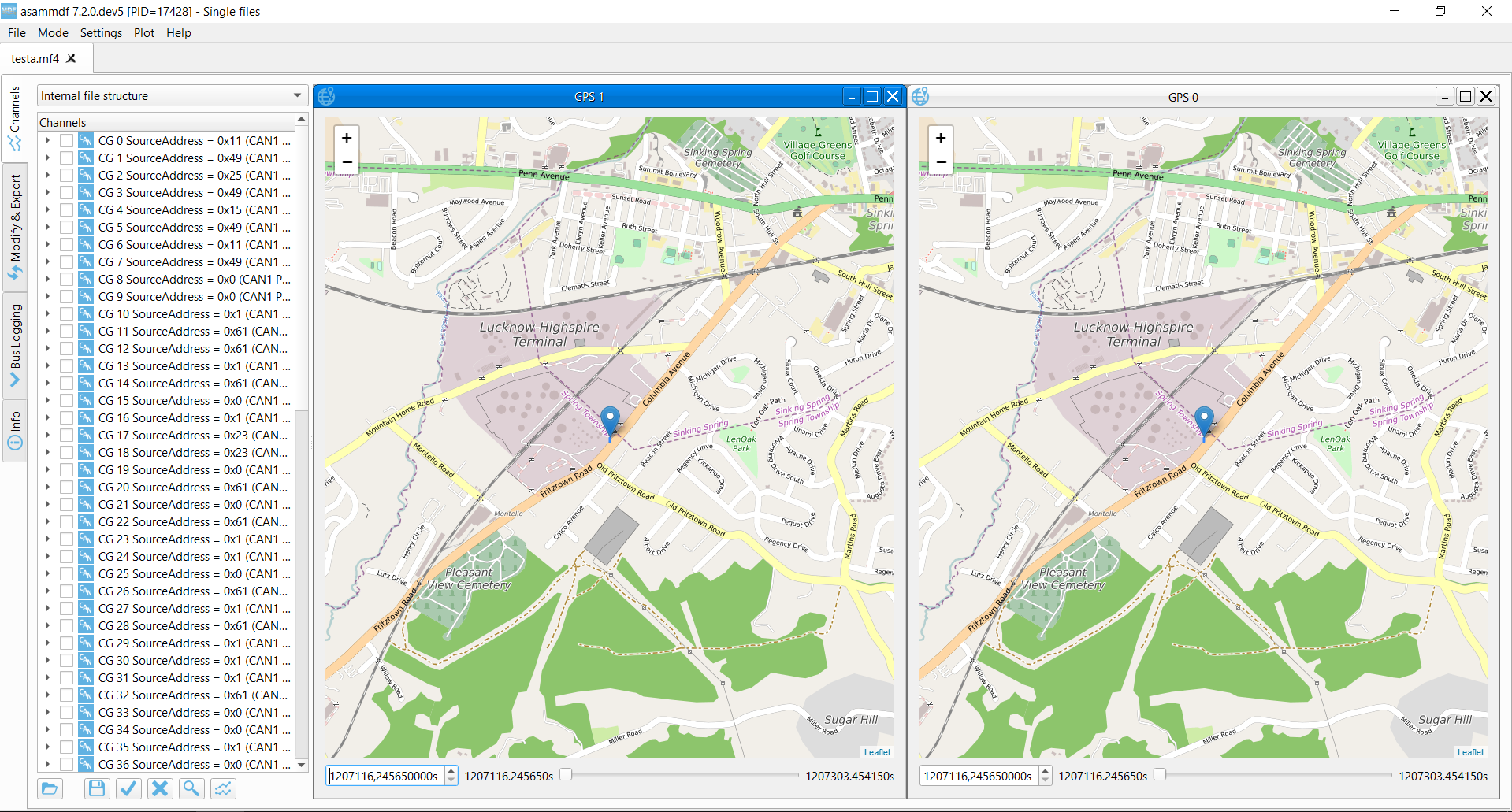Minimize the GPS 0 sub-window

[1445, 96]
